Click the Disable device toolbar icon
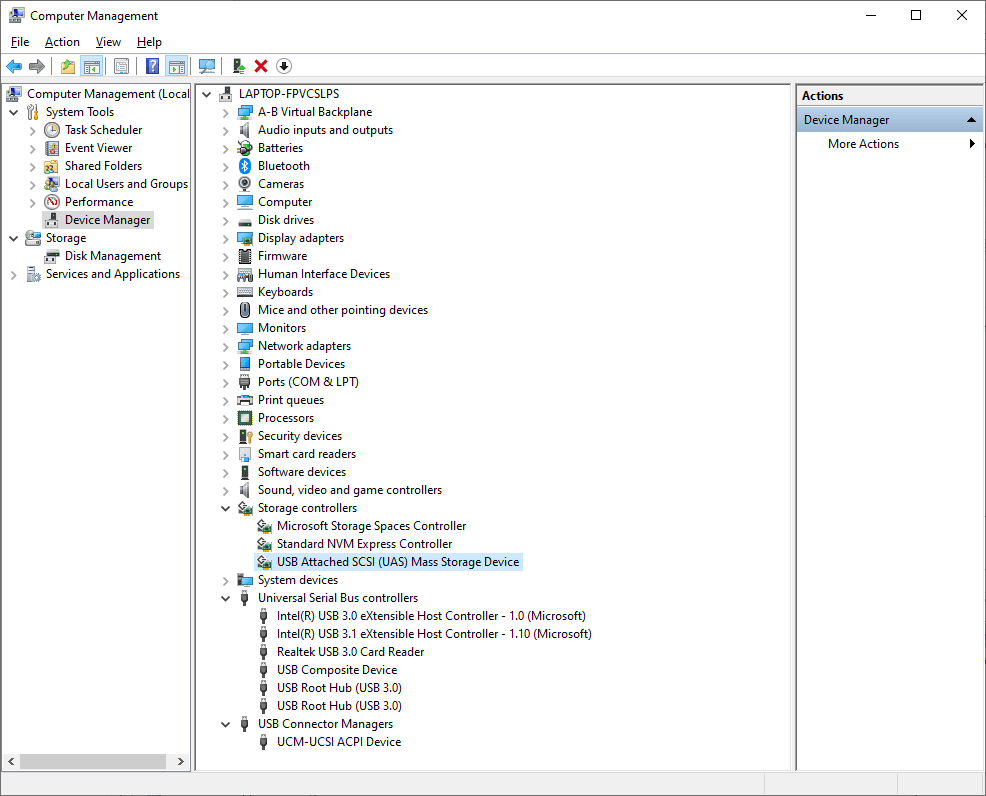Image resolution: width=986 pixels, height=796 pixels. (x=283, y=66)
